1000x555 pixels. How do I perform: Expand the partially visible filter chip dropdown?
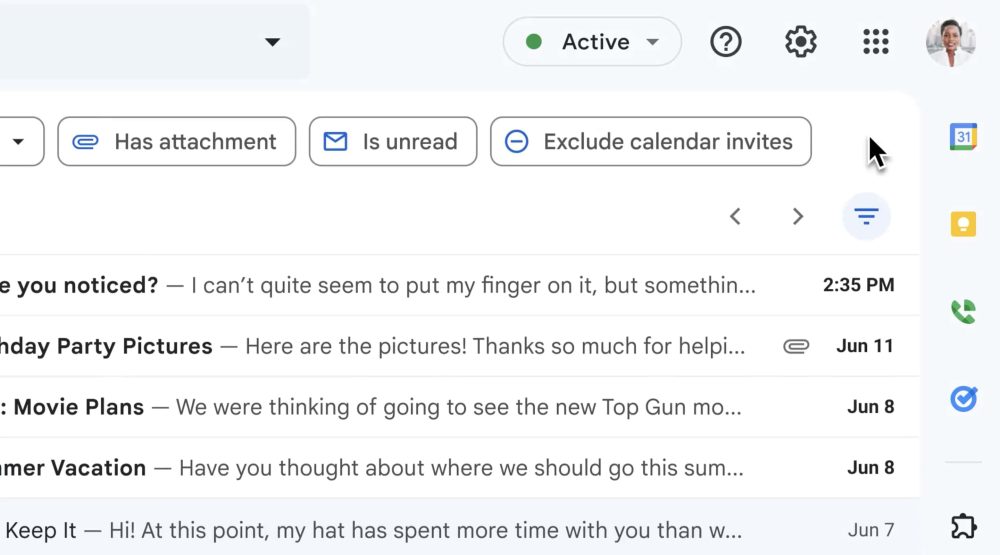point(18,142)
